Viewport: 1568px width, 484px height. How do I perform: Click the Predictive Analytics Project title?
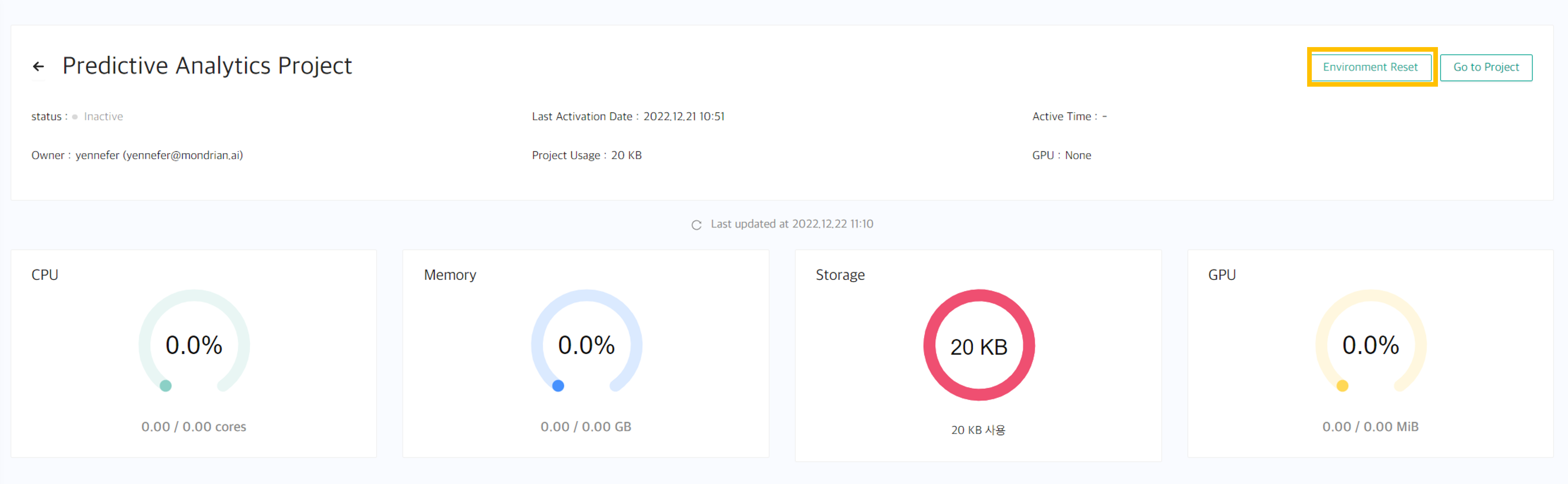click(x=207, y=66)
